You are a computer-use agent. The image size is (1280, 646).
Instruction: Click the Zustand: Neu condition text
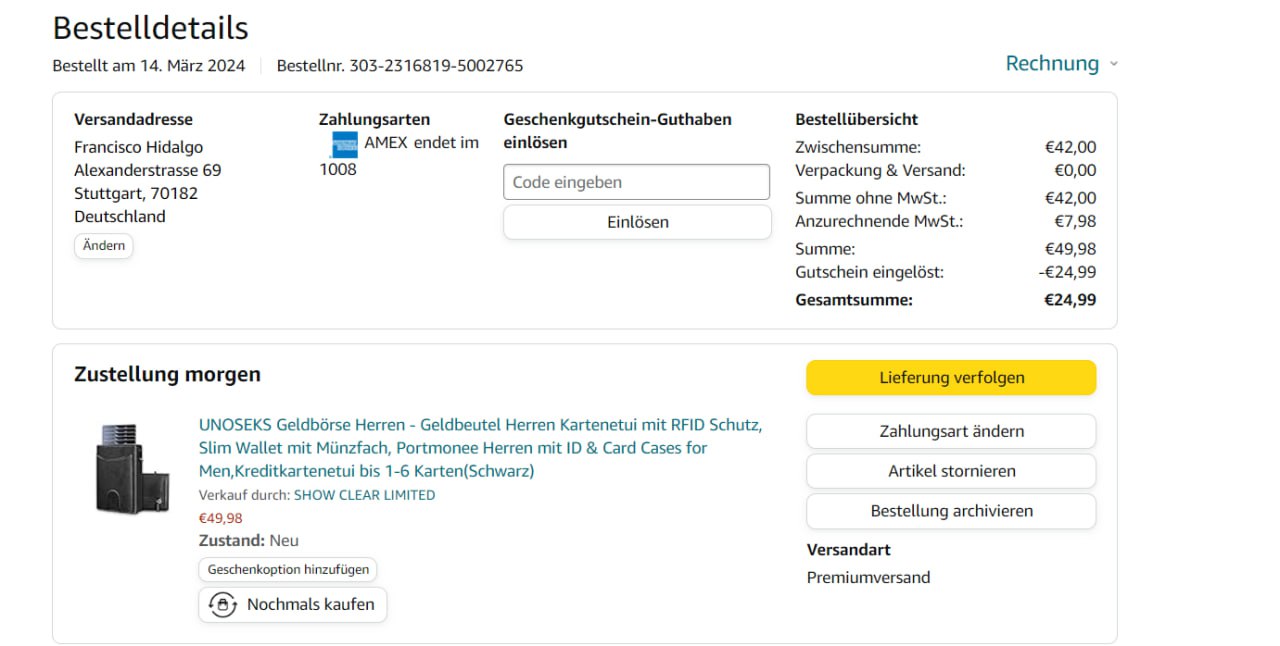[x=249, y=541]
